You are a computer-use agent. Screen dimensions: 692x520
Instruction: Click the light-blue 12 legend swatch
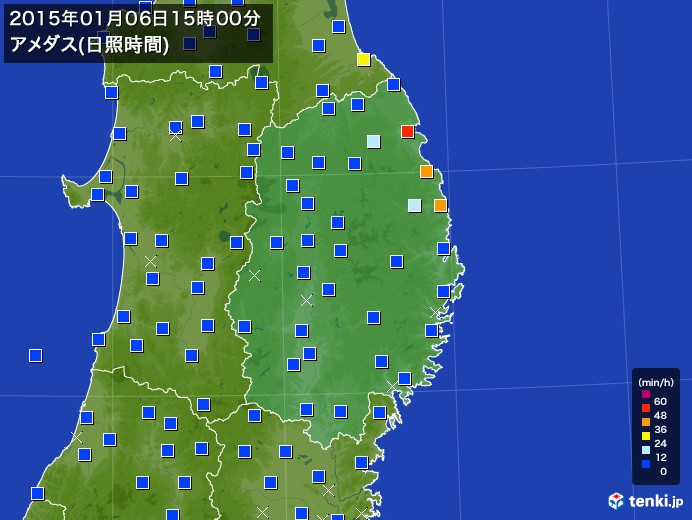(646, 450)
